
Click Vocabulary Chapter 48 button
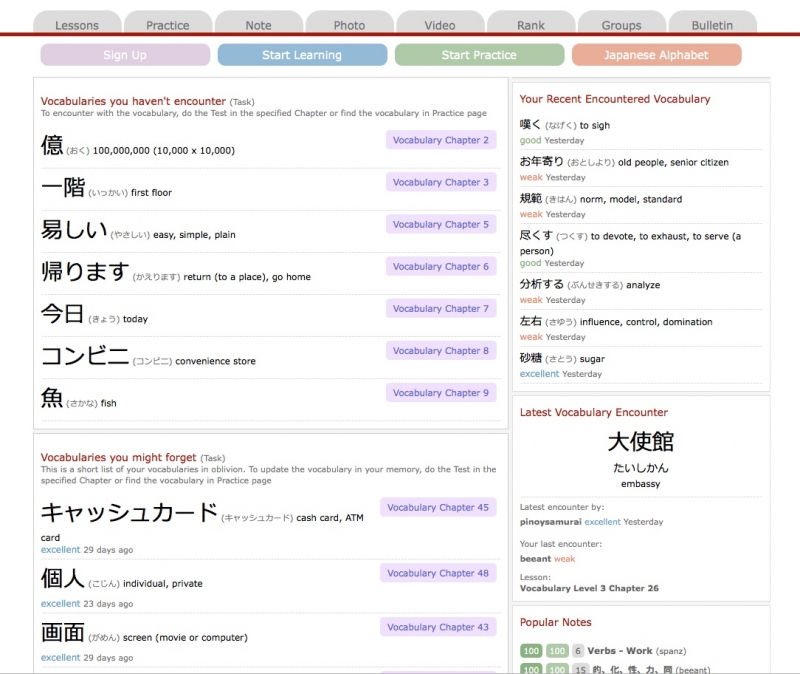(438, 573)
